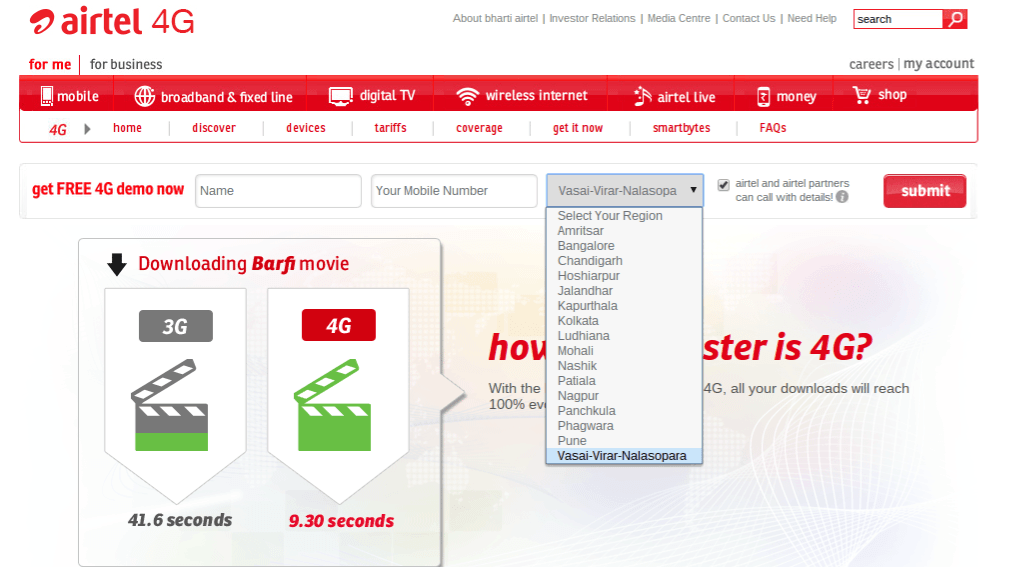Select Hoshiarpur from region list
The height and width of the screenshot is (567, 1015).
point(624,276)
